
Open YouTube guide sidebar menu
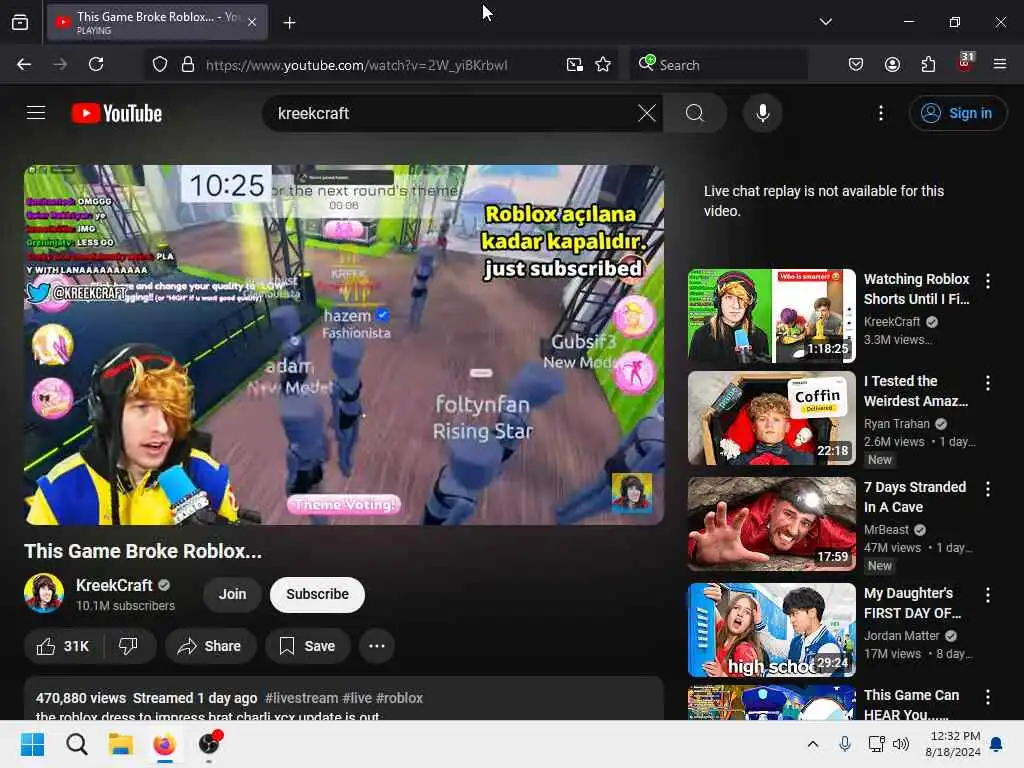(x=36, y=113)
